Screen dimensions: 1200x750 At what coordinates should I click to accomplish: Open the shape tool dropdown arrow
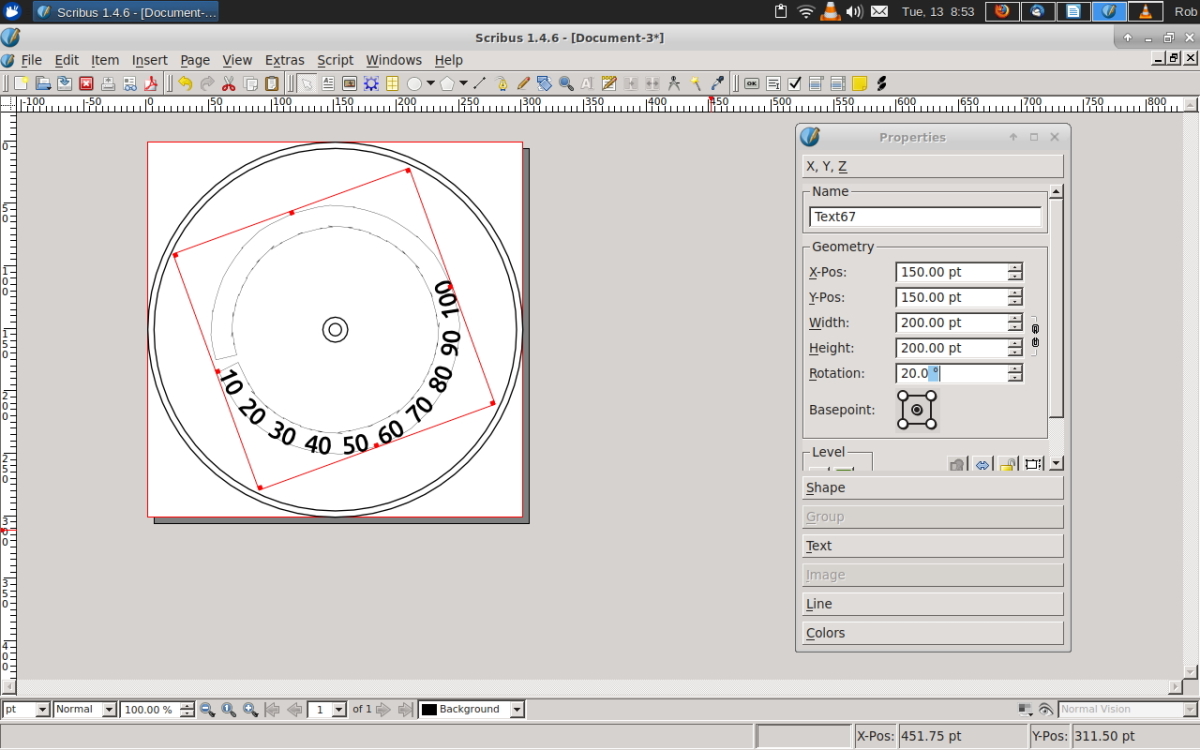(431, 84)
